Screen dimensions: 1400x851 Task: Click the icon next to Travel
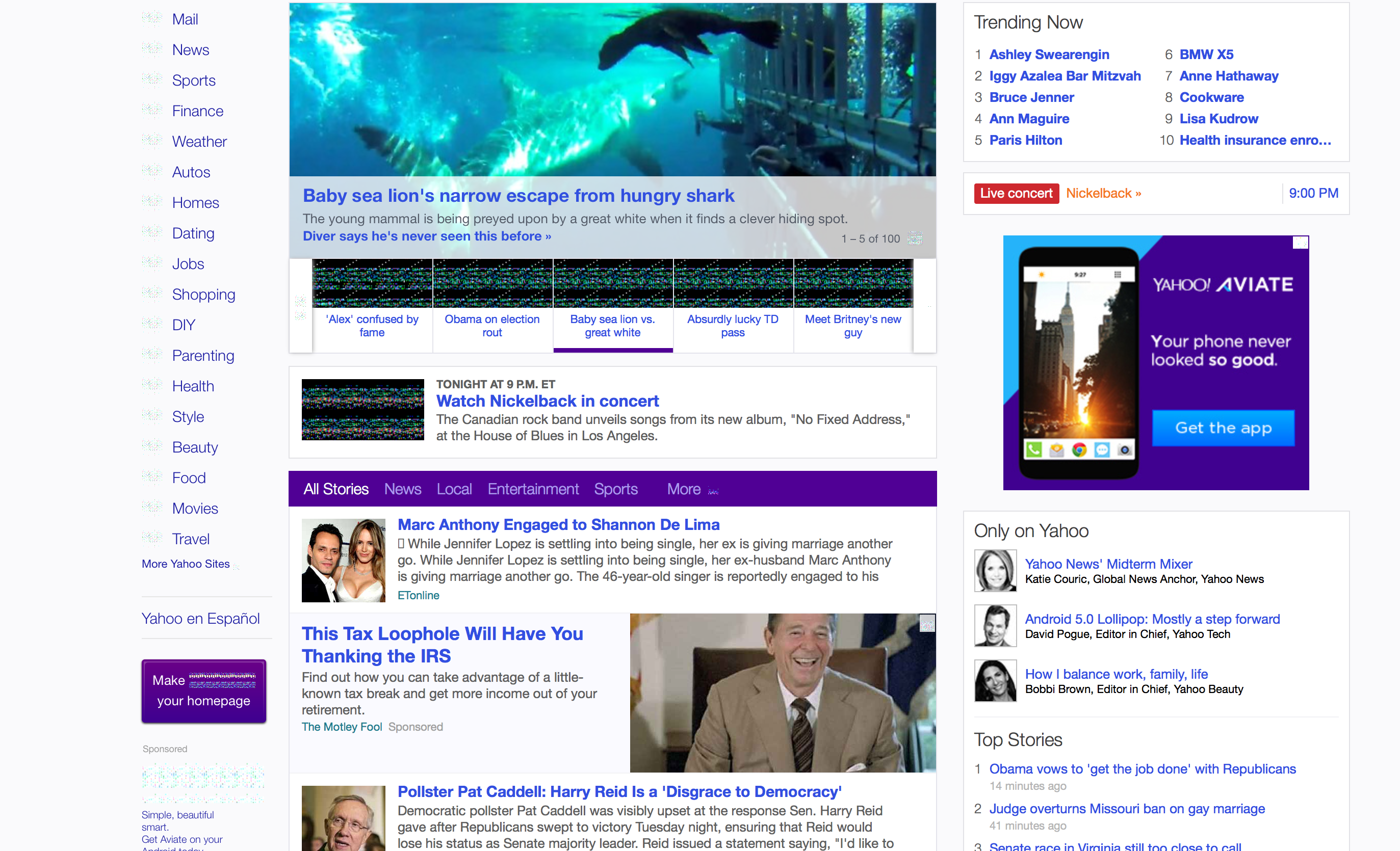click(x=152, y=539)
